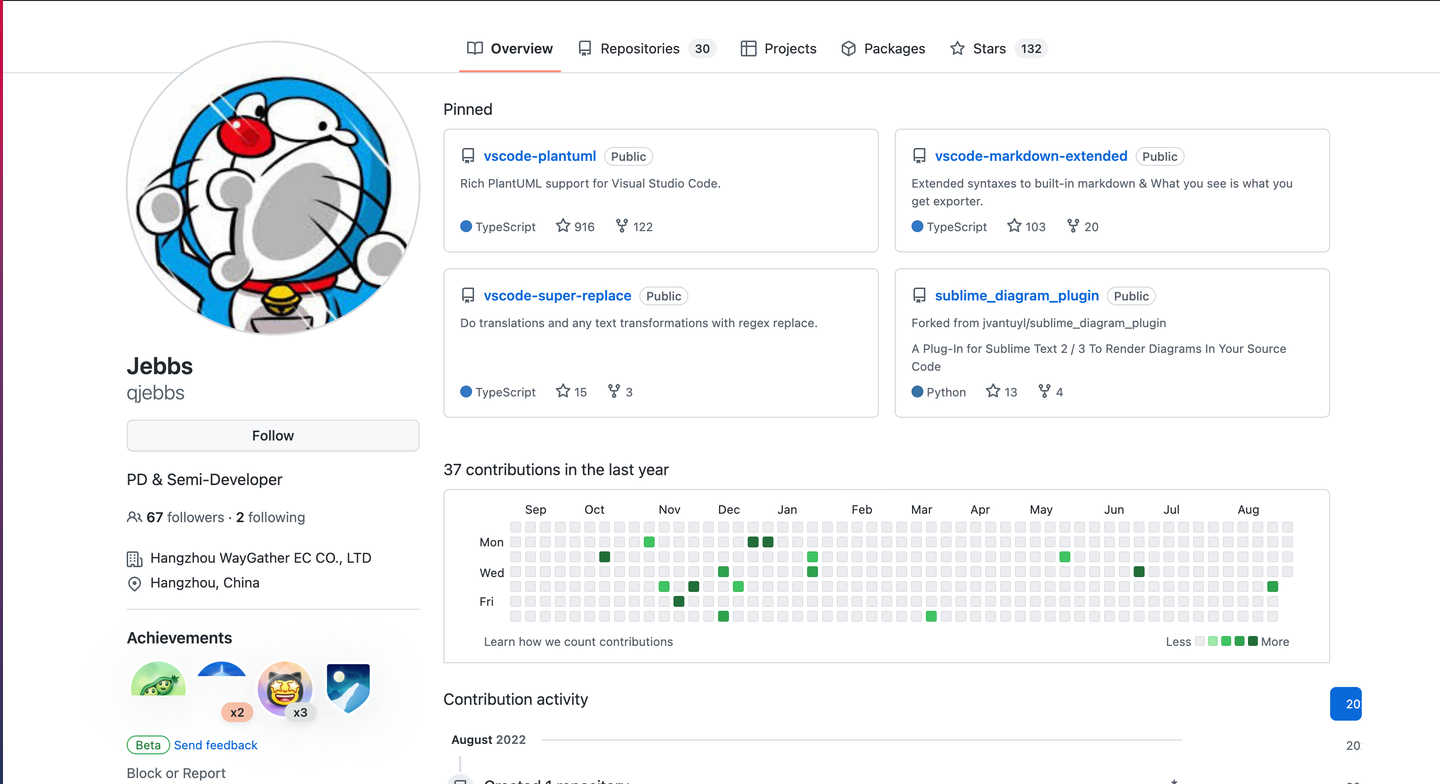This screenshot has height=784, width=1440.
Task: Open the Pair Extraordinaire peas achievement badge
Action: 158,678
